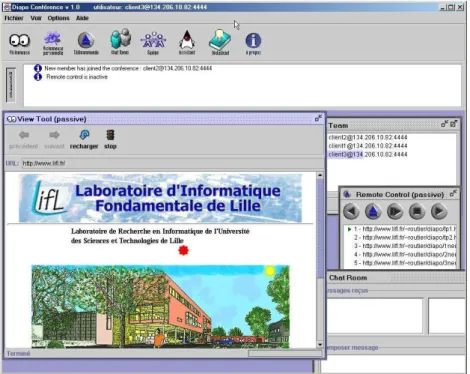This screenshot has height=374, width=470.
Task: Click the web page scrollbar up arrow
Action: pyautogui.click(x=320, y=175)
